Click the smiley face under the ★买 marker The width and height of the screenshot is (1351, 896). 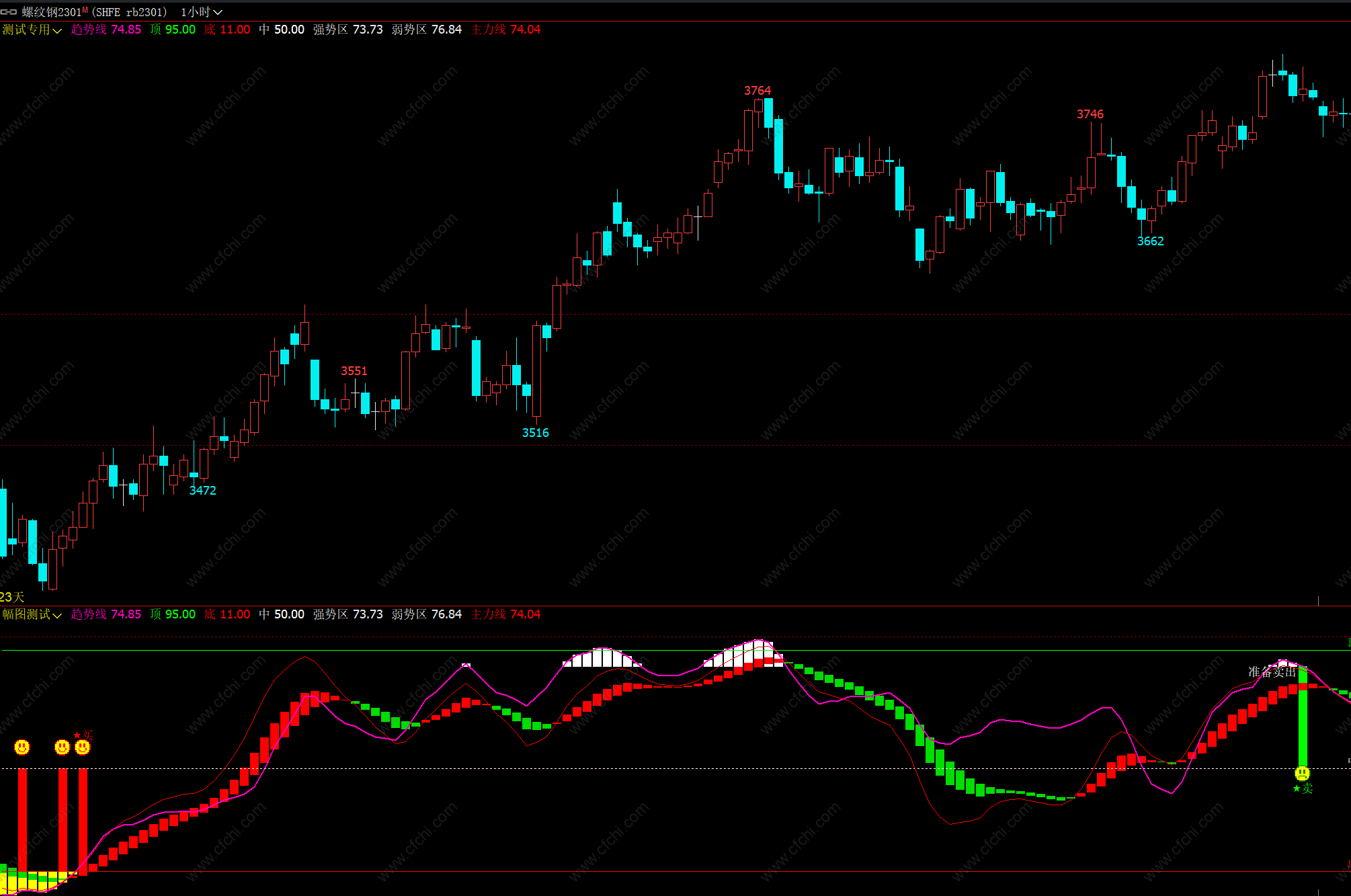[83, 747]
